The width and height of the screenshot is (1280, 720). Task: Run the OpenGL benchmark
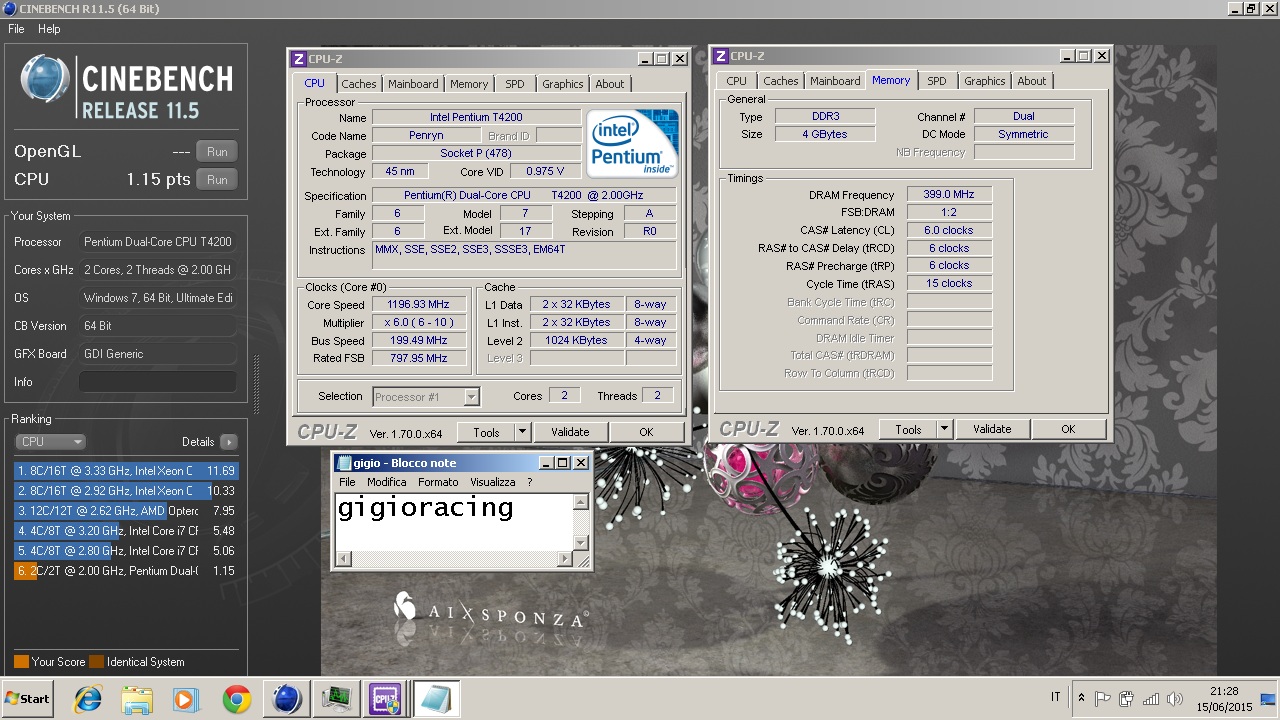pyautogui.click(x=217, y=152)
